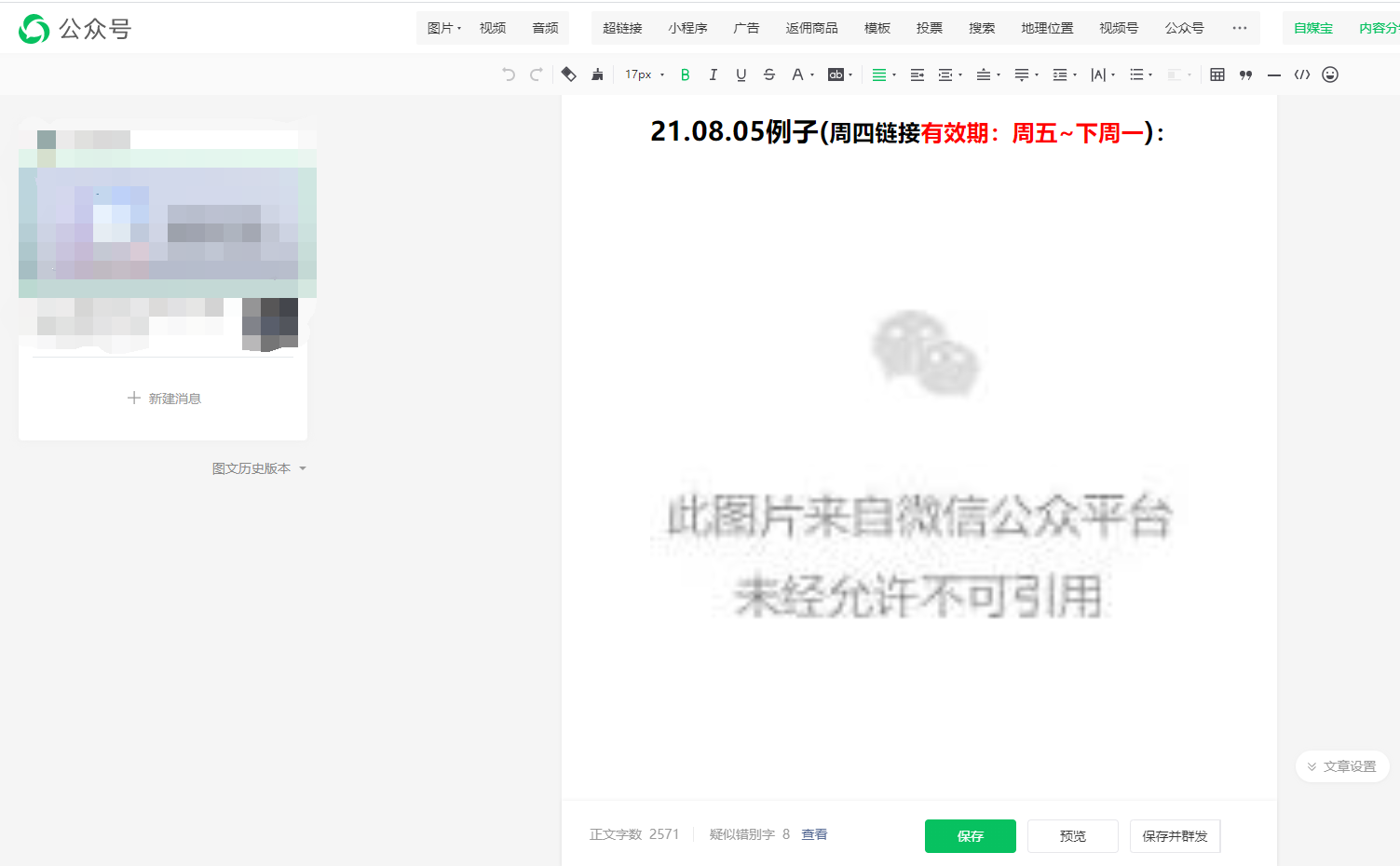Open the 内容分 plugin tab
The height and width of the screenshot is (866, 1400).
[x=1379, y=28]
